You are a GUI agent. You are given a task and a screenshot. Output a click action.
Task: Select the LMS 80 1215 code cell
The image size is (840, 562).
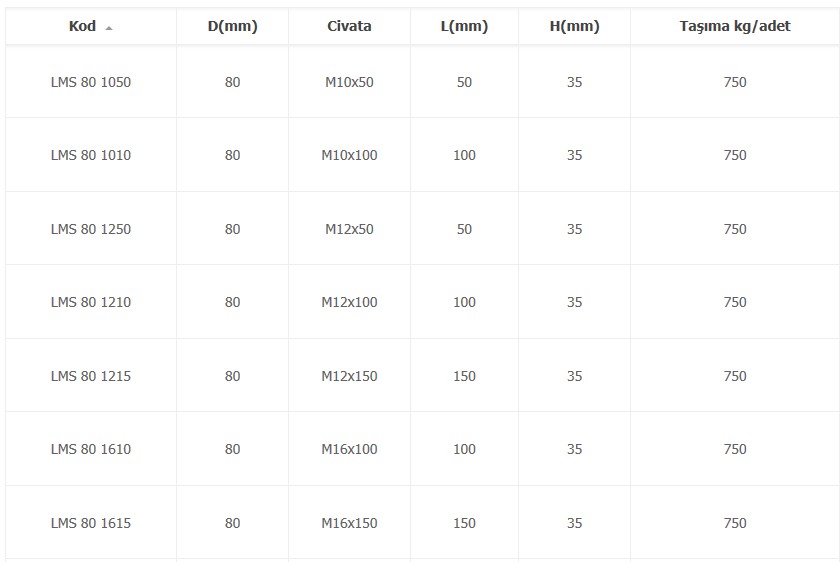[x=91, y=376]
